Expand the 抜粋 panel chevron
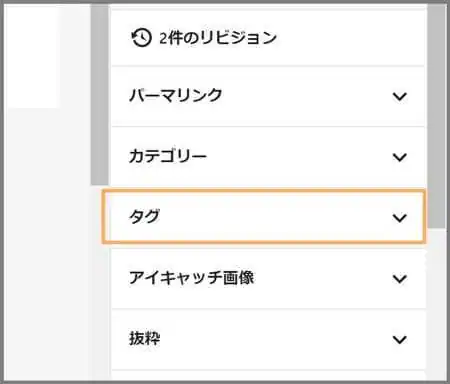Image resolution: width=450 pixels, height=384 pixels. coord(399,339)
